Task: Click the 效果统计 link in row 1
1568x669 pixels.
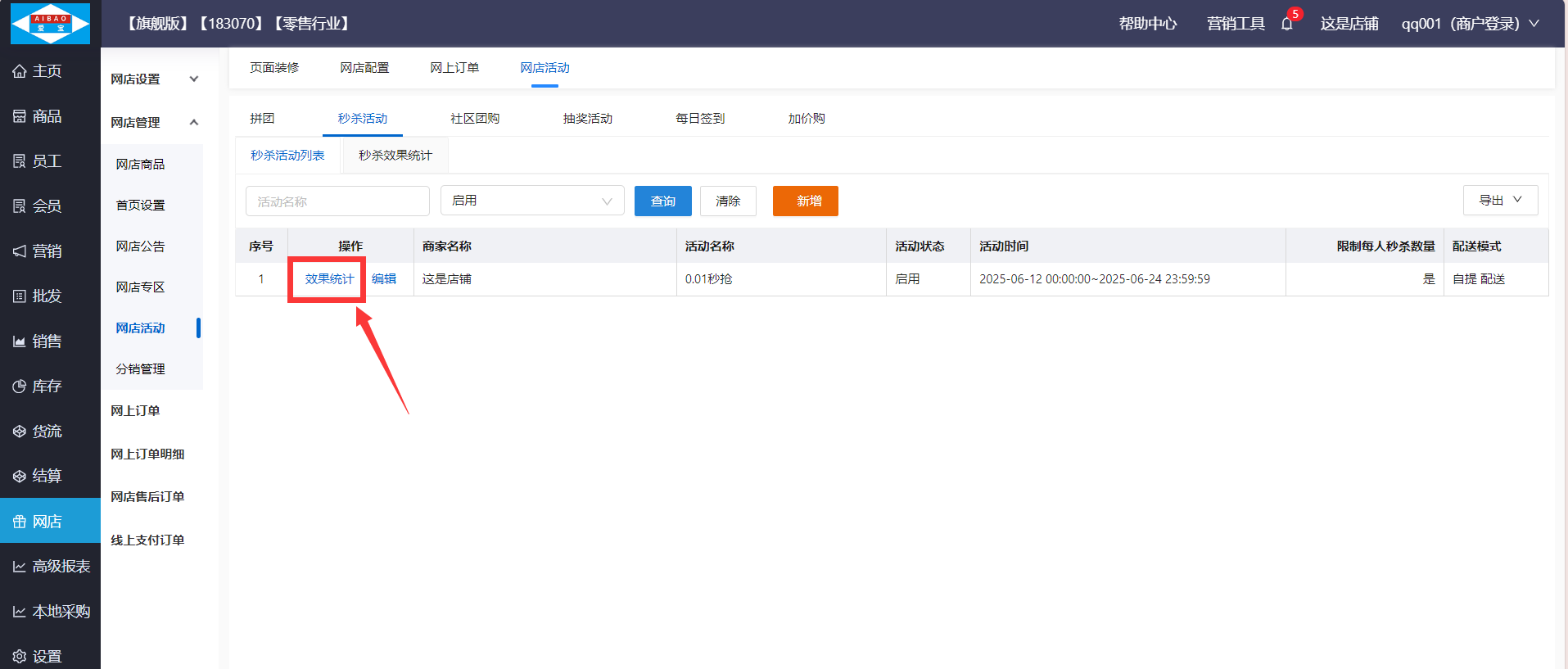Action: click(x=329, y=279)
